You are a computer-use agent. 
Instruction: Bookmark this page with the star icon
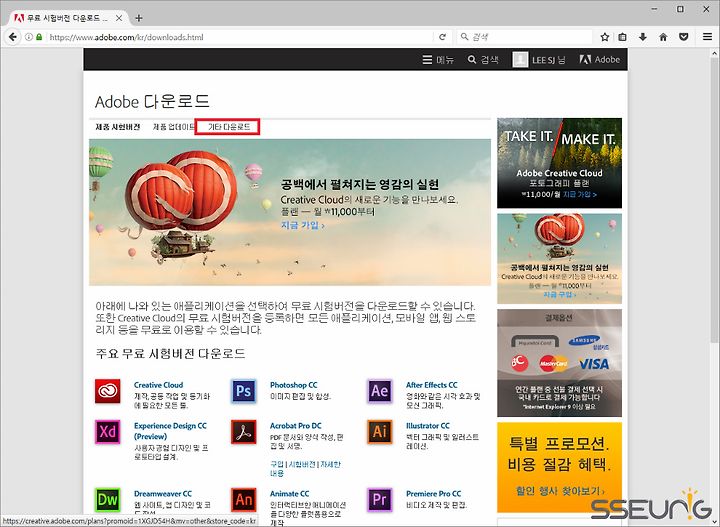click(605, 37)
